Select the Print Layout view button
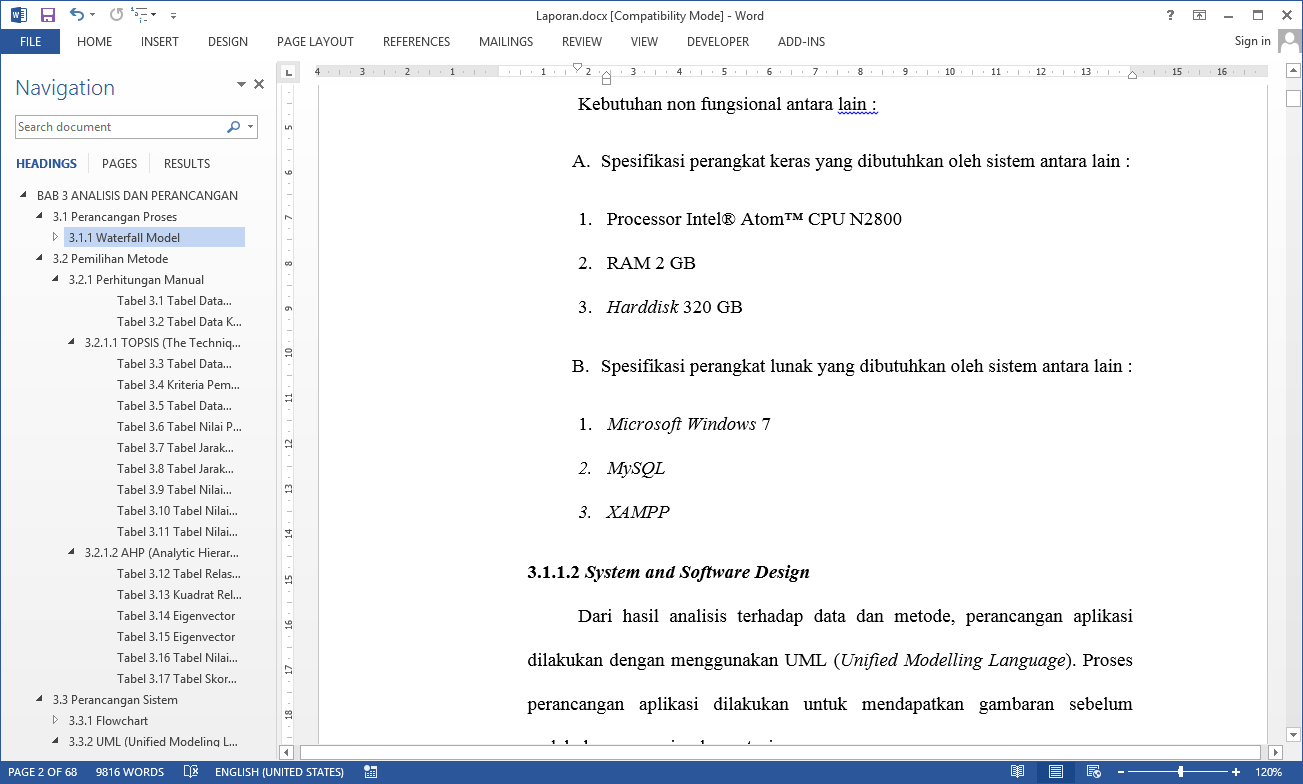The image size is (1303, 784). pos(1055,772)
